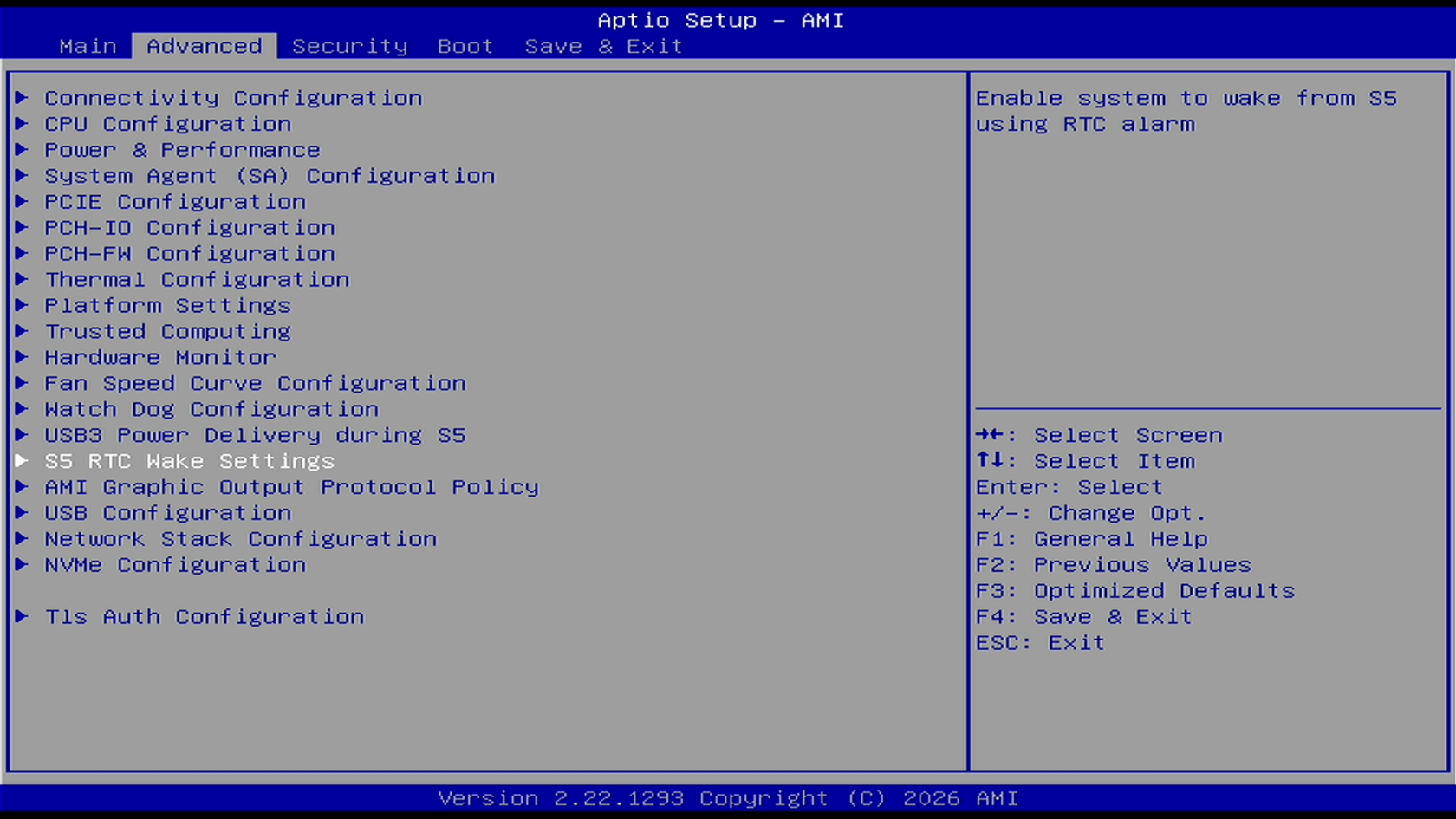Open Connectivity Configuration submenu
Viewport: 1456px width, 819px height.
click(x=233, y=98)
